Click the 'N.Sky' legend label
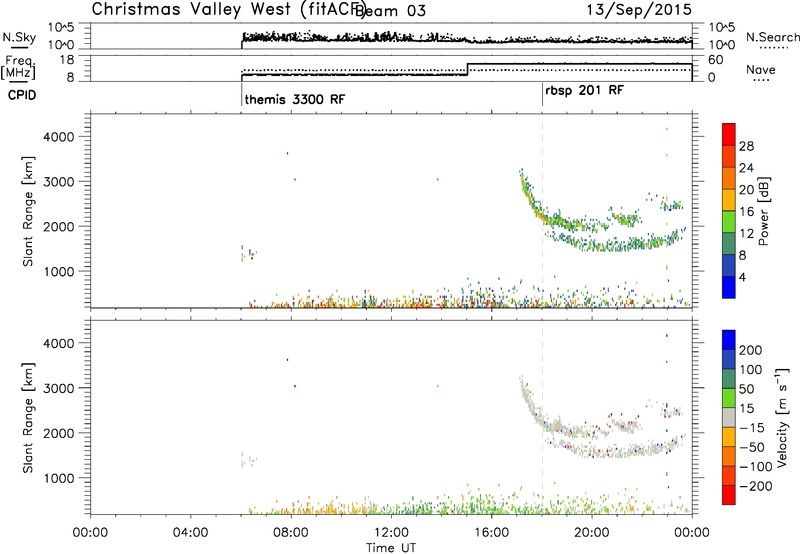 pyautogui.click(x=19, y=37)
